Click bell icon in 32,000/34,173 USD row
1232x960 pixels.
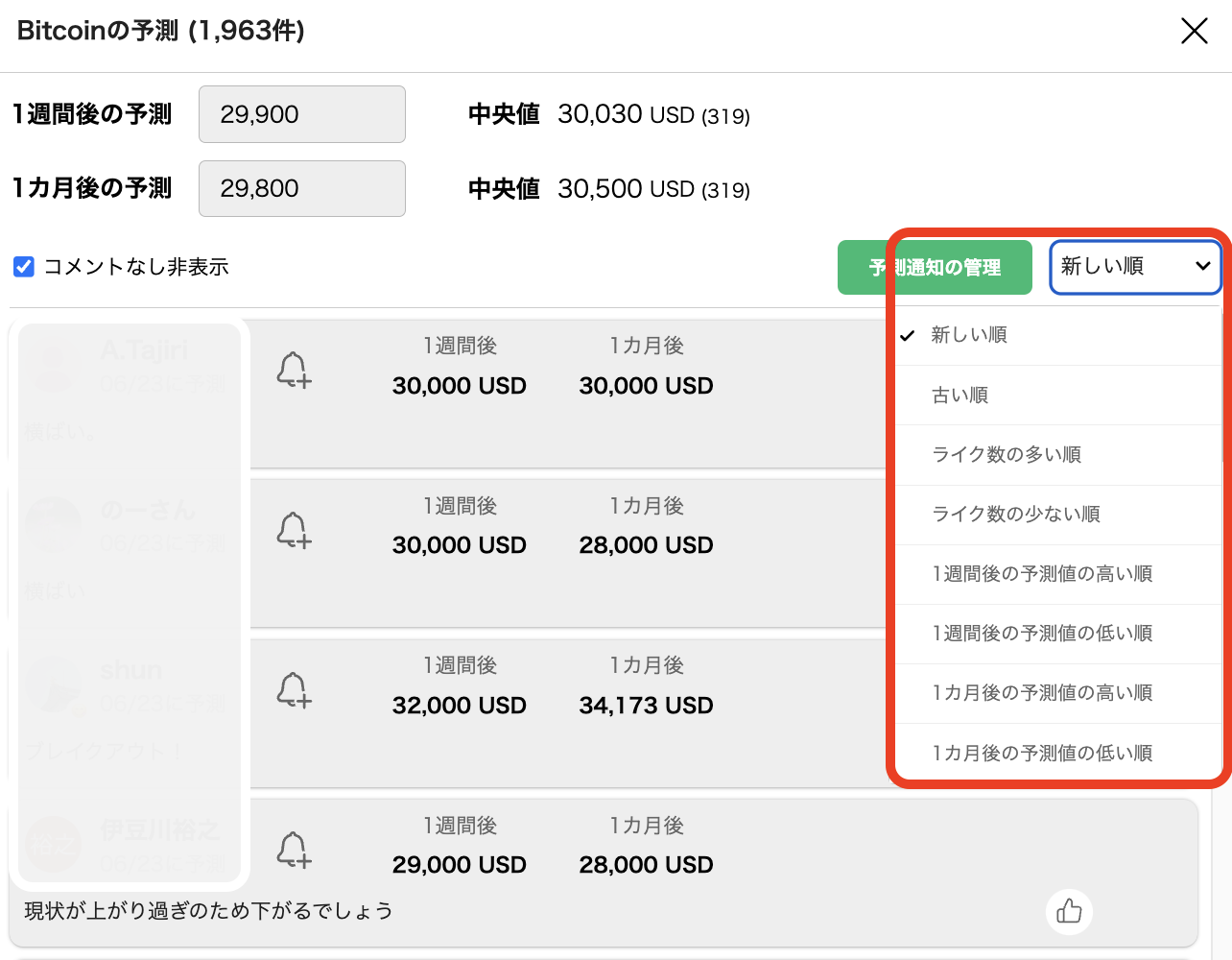click(294, 689)
